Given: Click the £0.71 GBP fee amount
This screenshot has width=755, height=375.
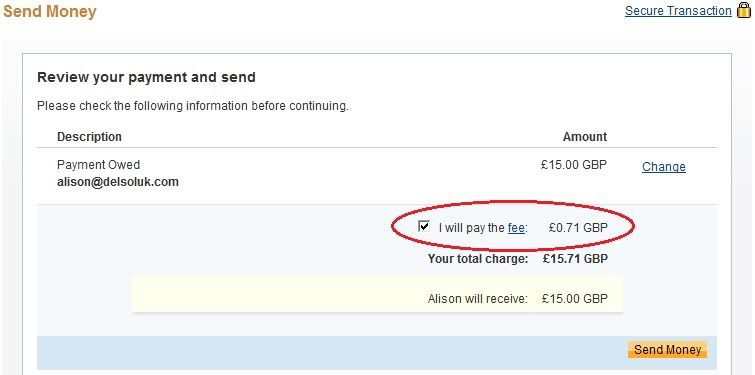Looking at the screenshot, I should point(578,228).
